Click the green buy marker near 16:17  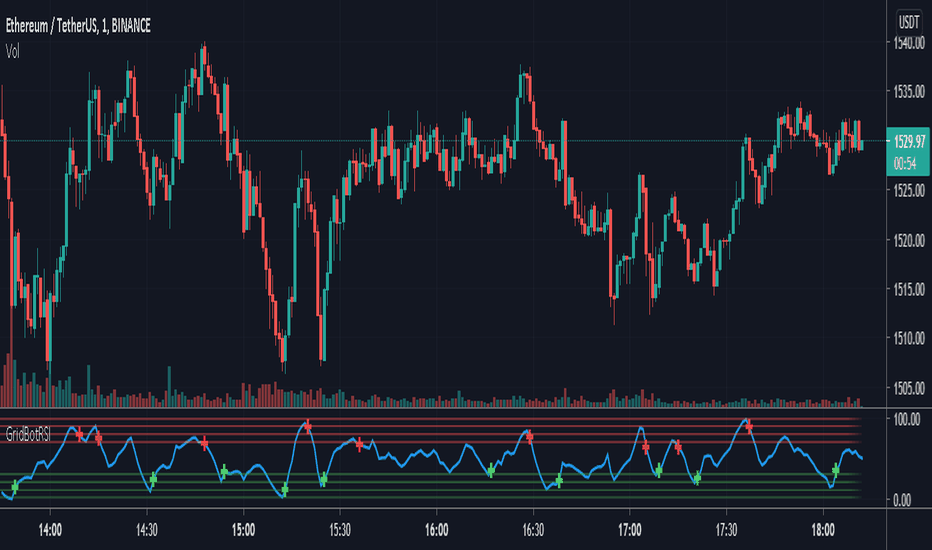491,471
